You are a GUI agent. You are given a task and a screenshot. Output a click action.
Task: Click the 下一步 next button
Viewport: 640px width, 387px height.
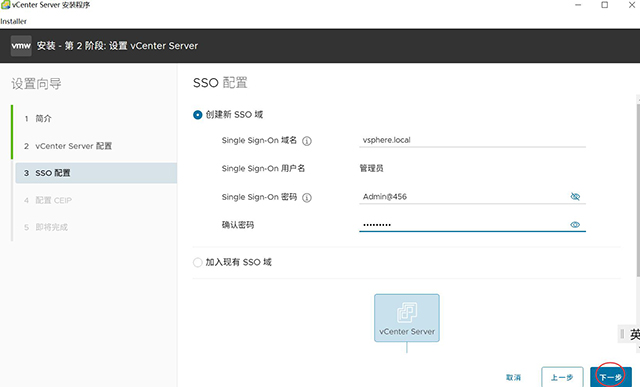[611, 377]
